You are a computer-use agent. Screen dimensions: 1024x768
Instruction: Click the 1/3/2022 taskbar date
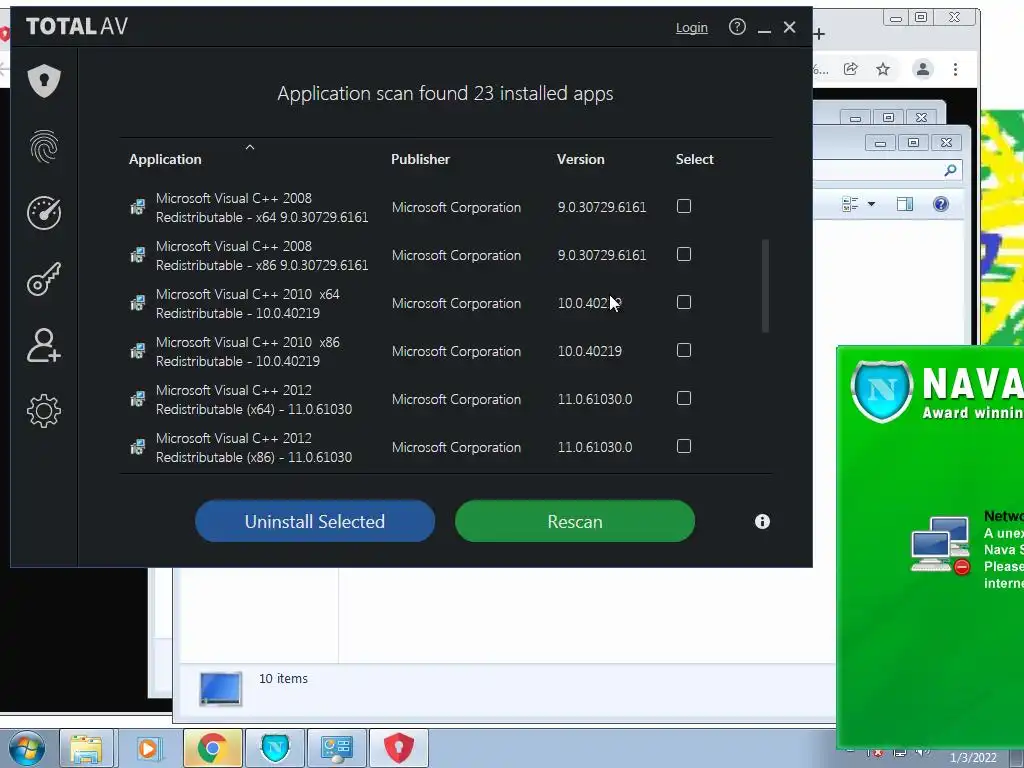tap(973, 758)
